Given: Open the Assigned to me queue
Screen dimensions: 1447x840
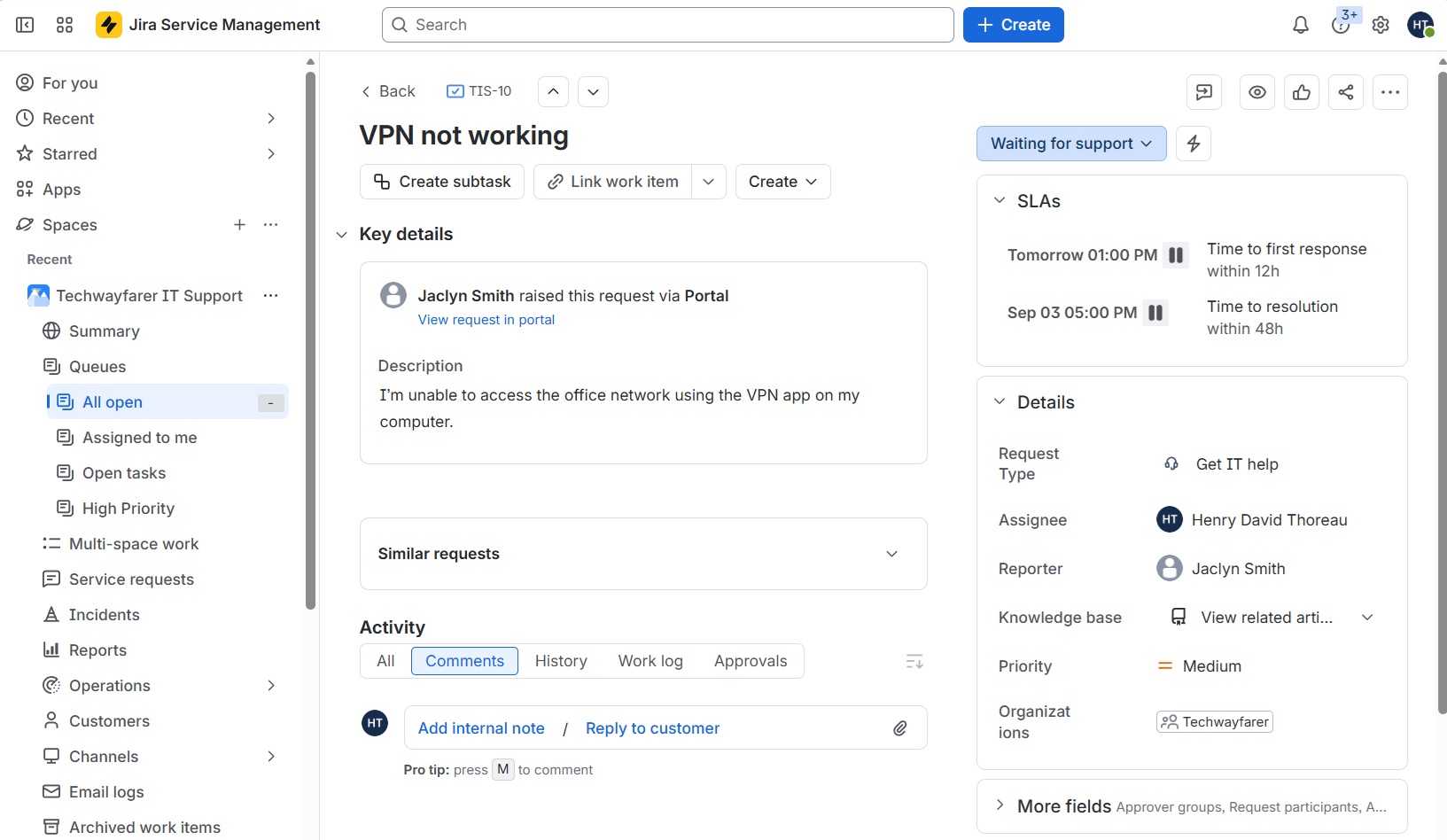Looking at the screenshot, I should [167, 437].
